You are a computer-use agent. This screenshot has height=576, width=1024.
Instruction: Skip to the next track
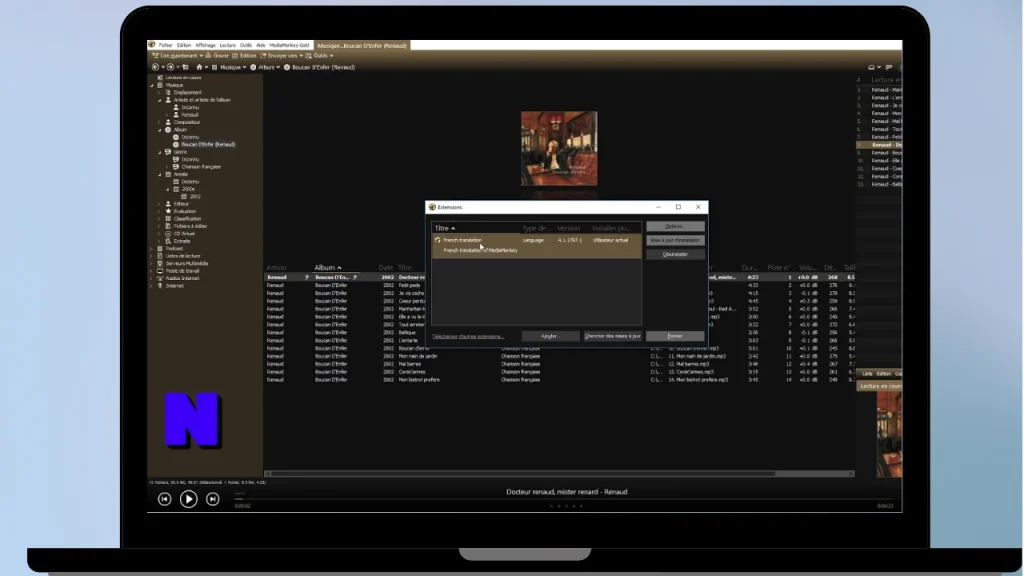212,499
